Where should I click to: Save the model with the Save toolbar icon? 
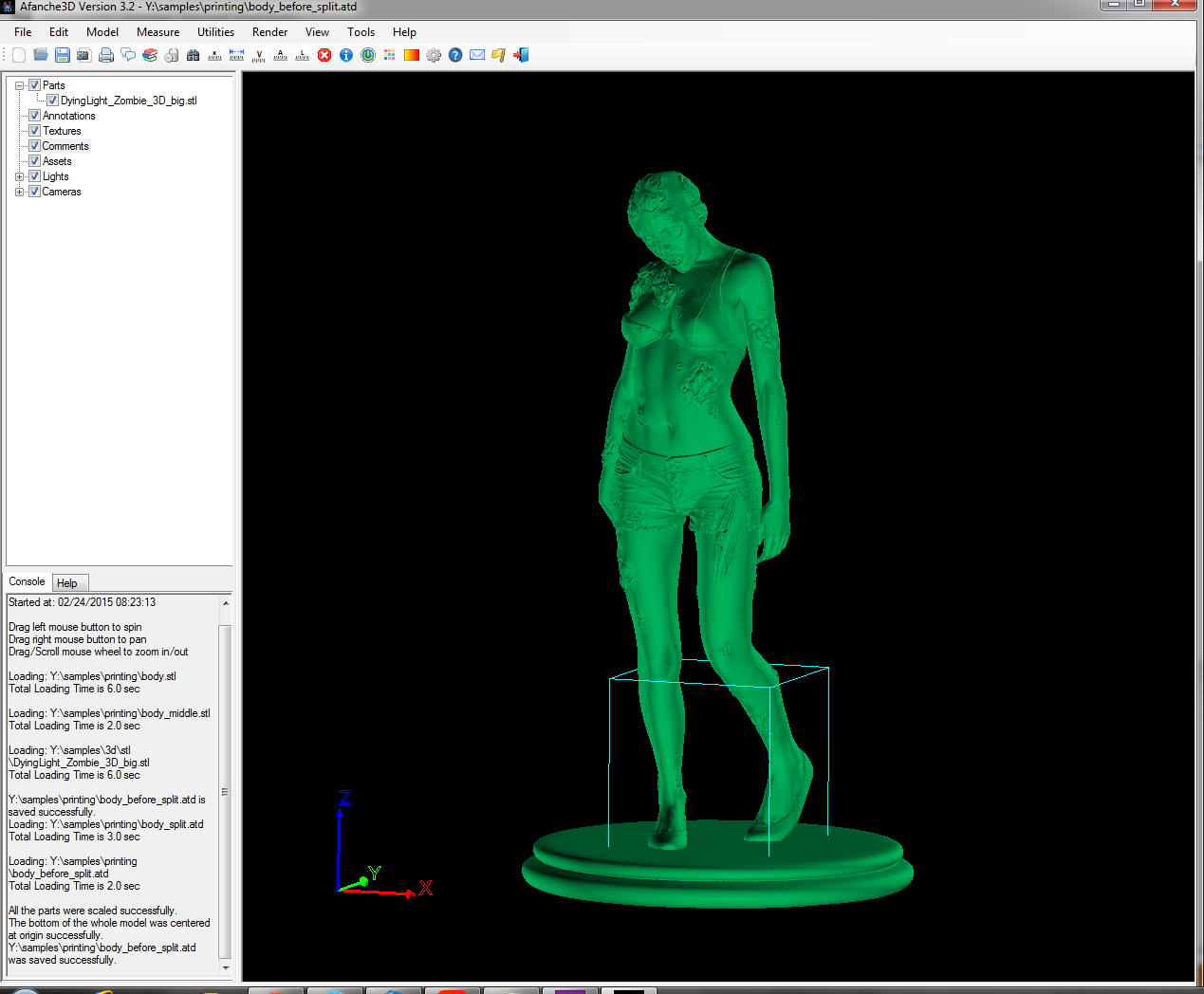click(62, 55)
